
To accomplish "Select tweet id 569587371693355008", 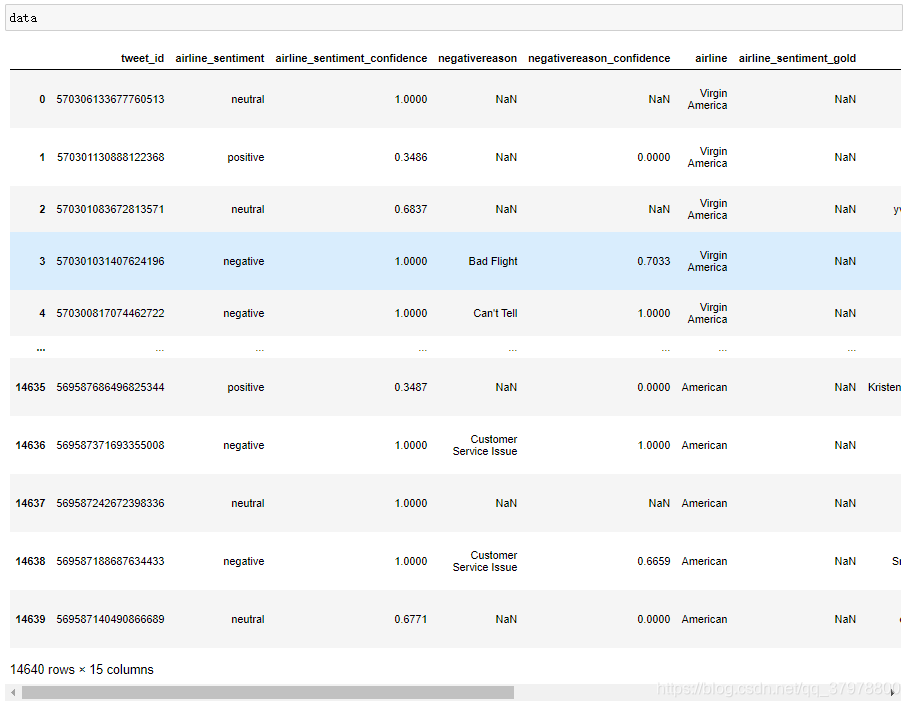I will (x=110, y=445).
